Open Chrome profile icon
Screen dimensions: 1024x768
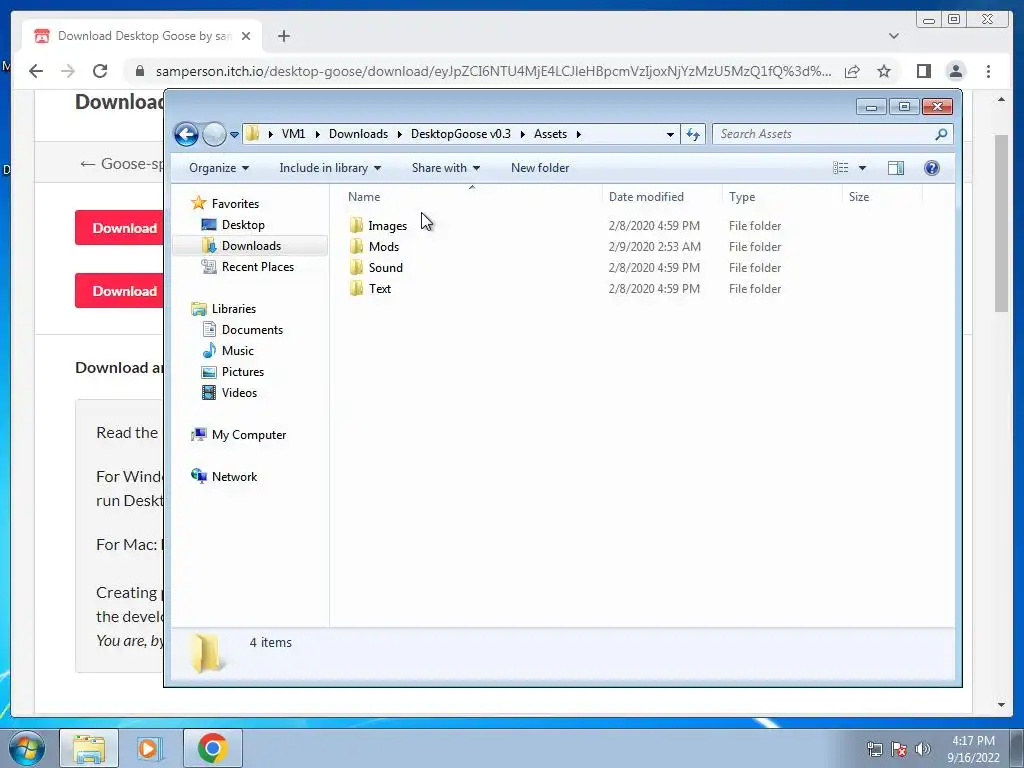click(956, 71)
